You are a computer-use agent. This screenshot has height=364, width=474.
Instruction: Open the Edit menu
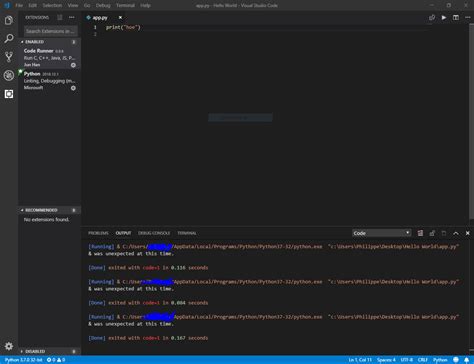[x=32, y=5]
